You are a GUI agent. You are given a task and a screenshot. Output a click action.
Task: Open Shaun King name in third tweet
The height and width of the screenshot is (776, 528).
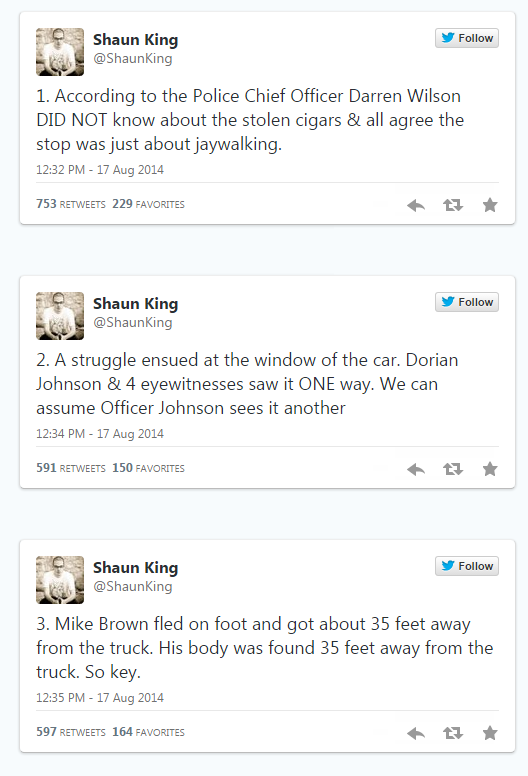(x=136, y=568)
